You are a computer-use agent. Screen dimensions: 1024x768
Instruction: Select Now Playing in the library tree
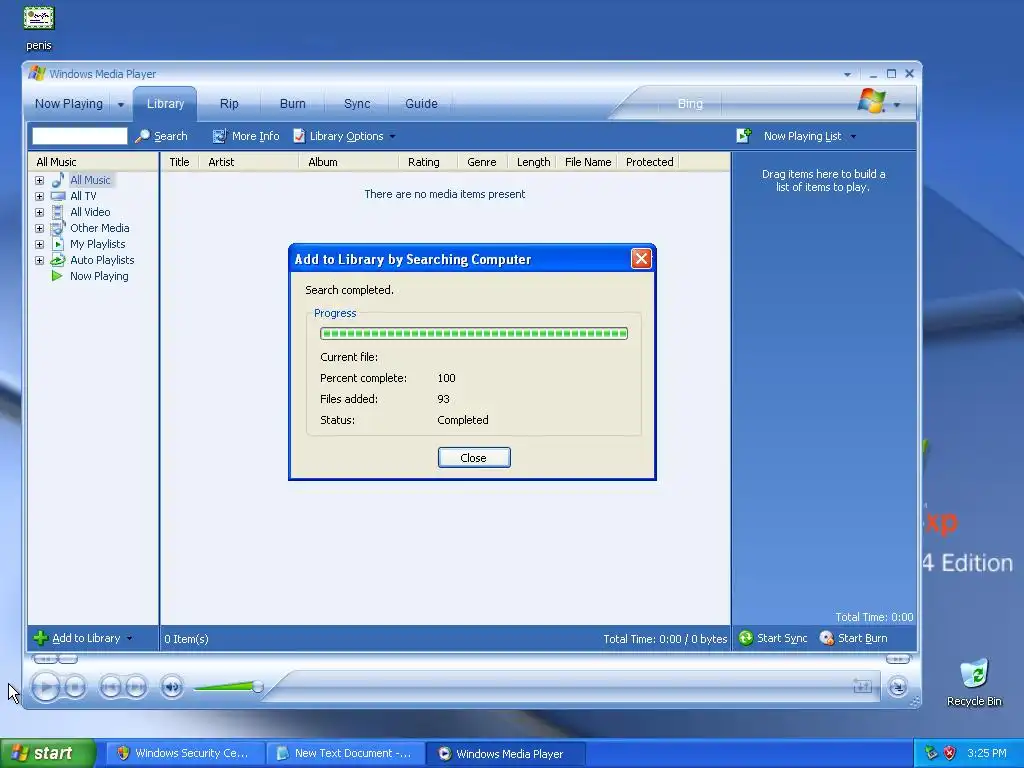99,276
